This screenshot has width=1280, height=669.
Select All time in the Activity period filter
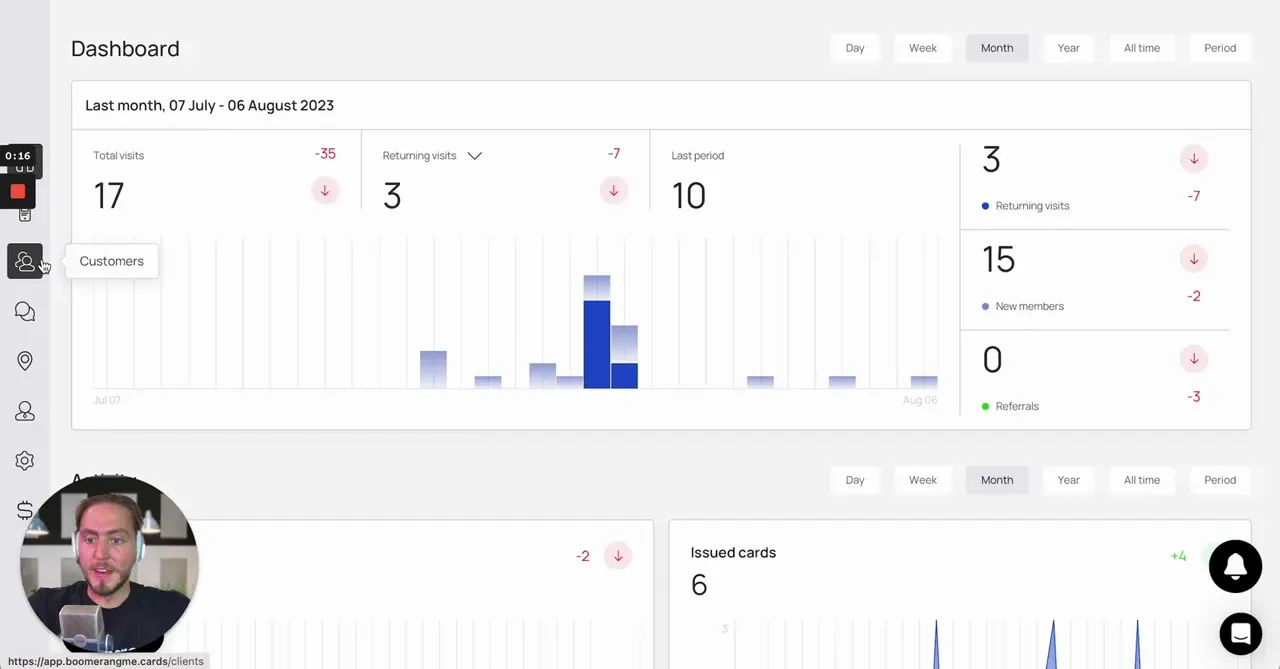tap(1142, 480)
